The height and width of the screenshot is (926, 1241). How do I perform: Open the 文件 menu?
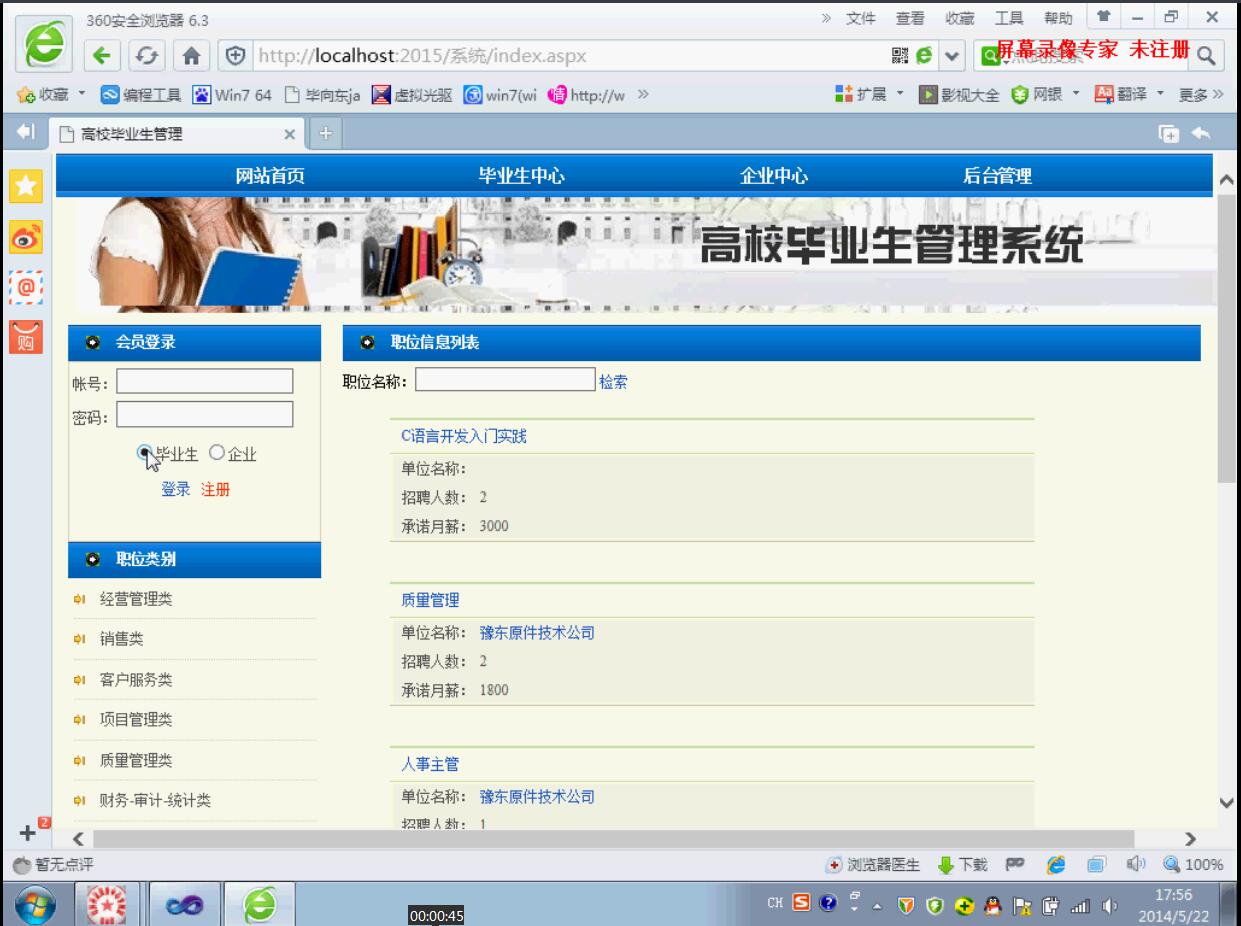[x=860, y=18]
